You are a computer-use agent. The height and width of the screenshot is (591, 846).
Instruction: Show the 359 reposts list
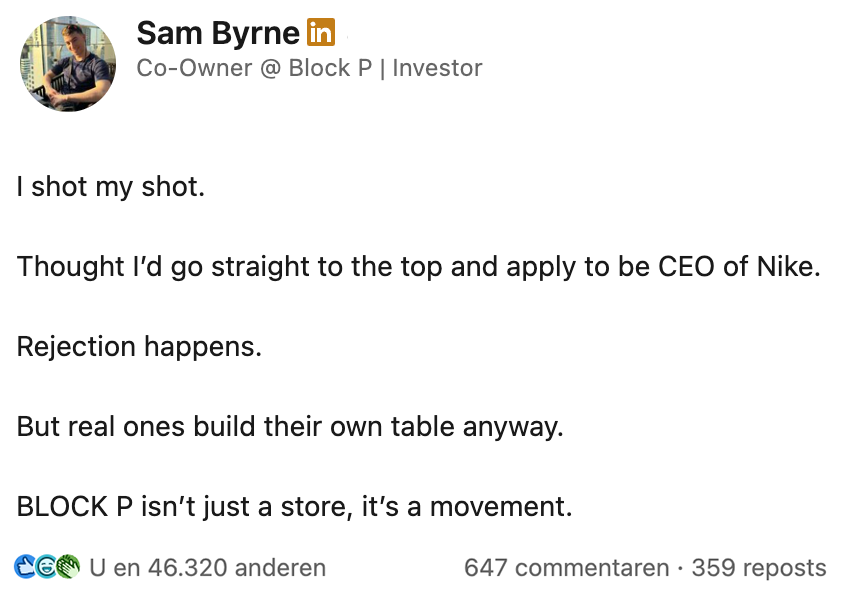[759, 568]
